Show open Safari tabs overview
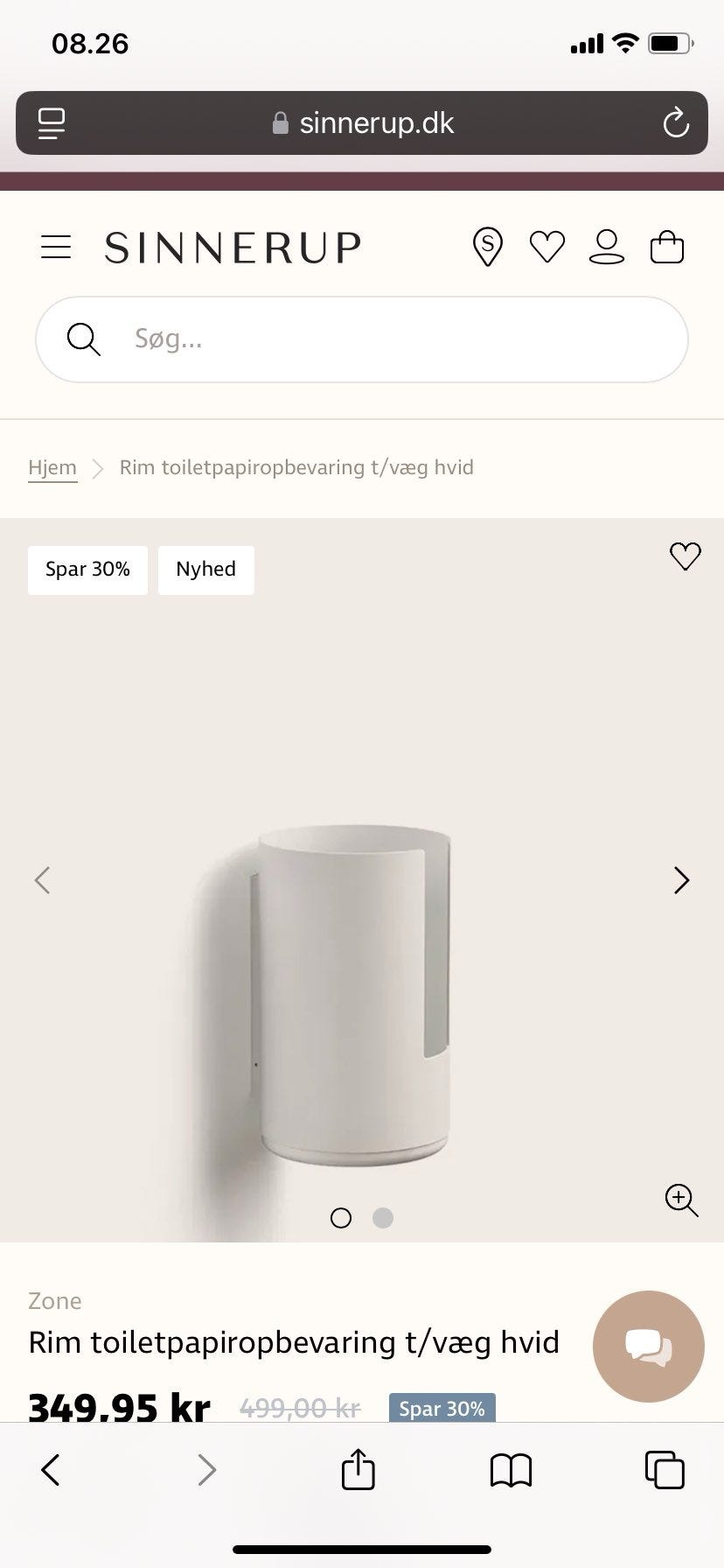 click(665, 1470)
